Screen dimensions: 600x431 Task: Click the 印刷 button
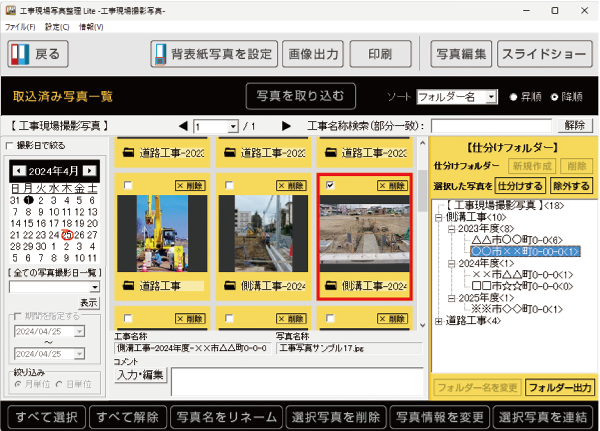[x=381, y=54]
